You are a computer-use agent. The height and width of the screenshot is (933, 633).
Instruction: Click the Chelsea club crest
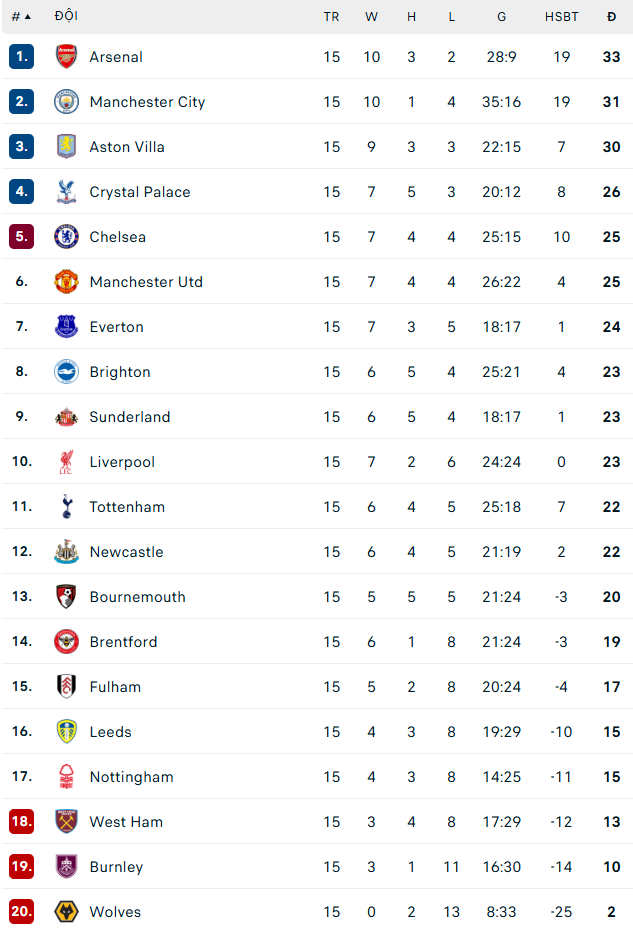(x=66, y=237)
